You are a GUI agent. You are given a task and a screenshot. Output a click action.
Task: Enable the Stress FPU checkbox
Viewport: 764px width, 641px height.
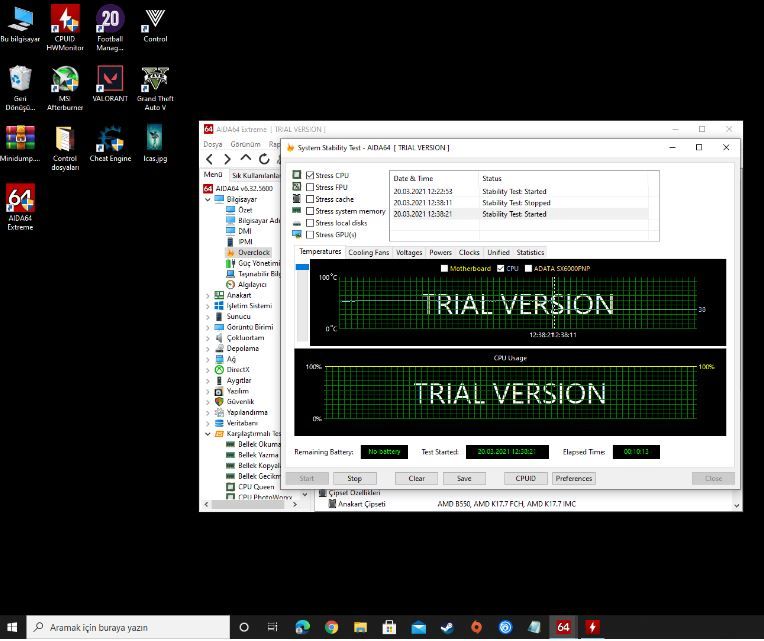pos(310,187)
